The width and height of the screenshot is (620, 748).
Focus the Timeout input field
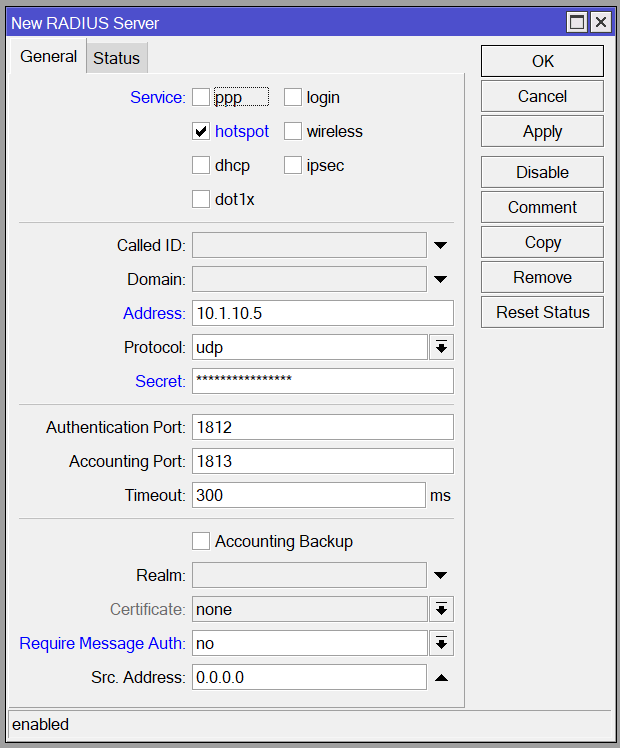(309, 495)
